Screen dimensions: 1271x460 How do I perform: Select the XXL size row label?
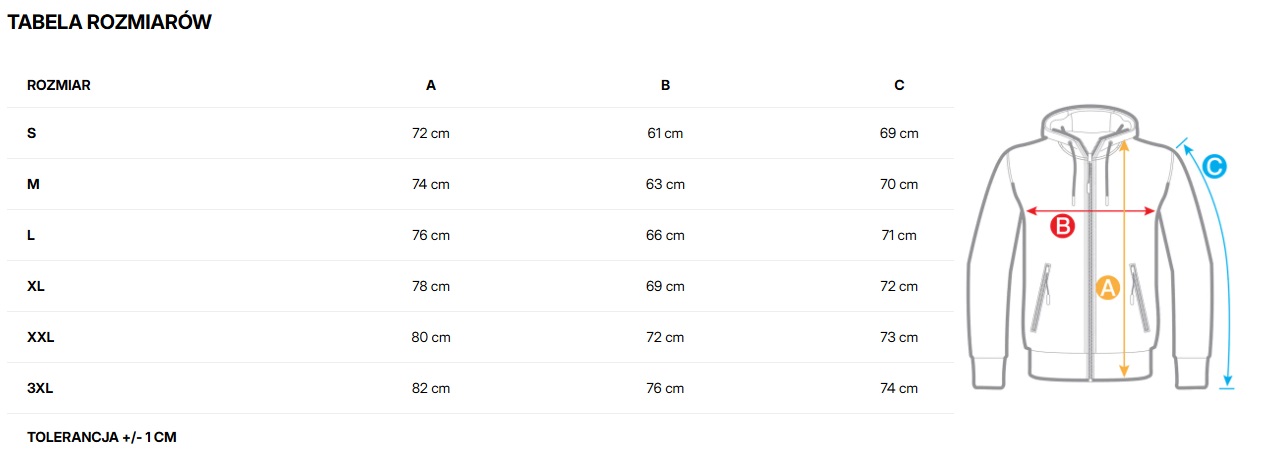(41, 337)
